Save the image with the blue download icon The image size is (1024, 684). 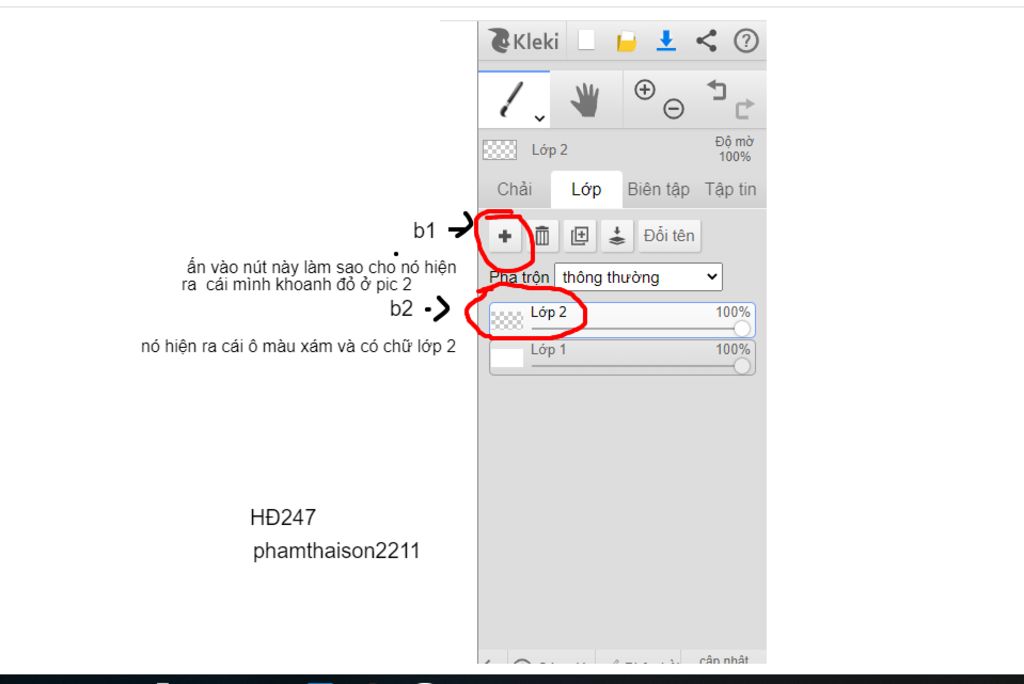pyautogui.click(x=666, y=41)
